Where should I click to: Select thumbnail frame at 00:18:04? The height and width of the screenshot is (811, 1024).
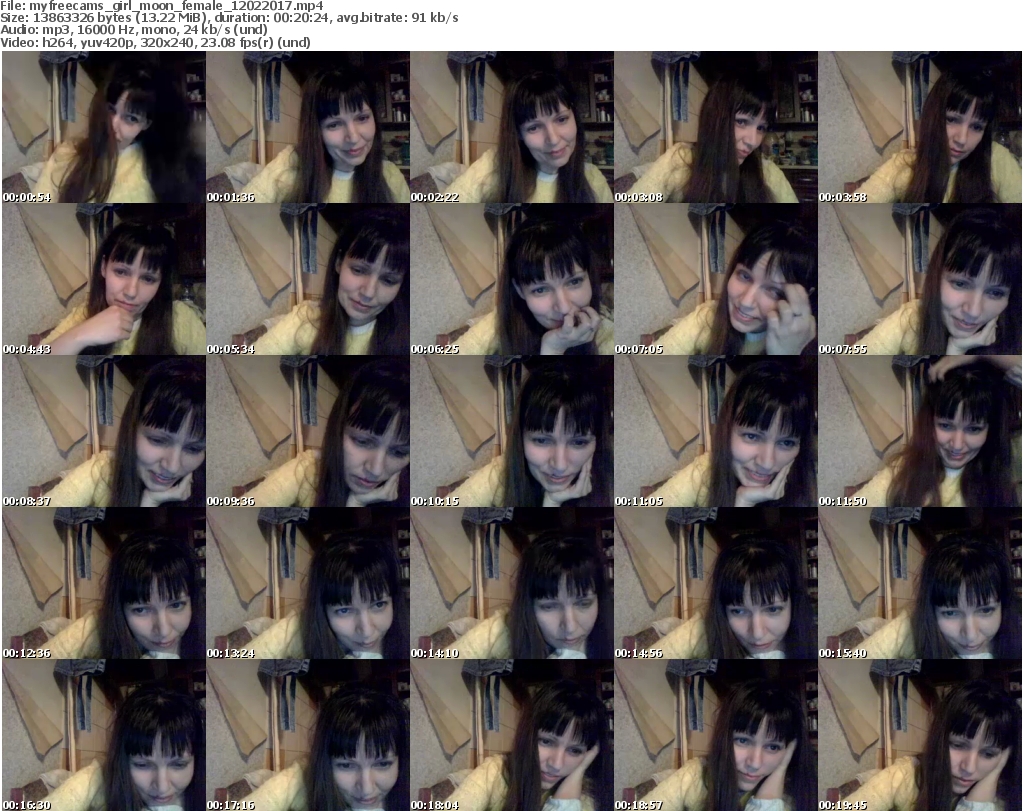coord(511,735)
